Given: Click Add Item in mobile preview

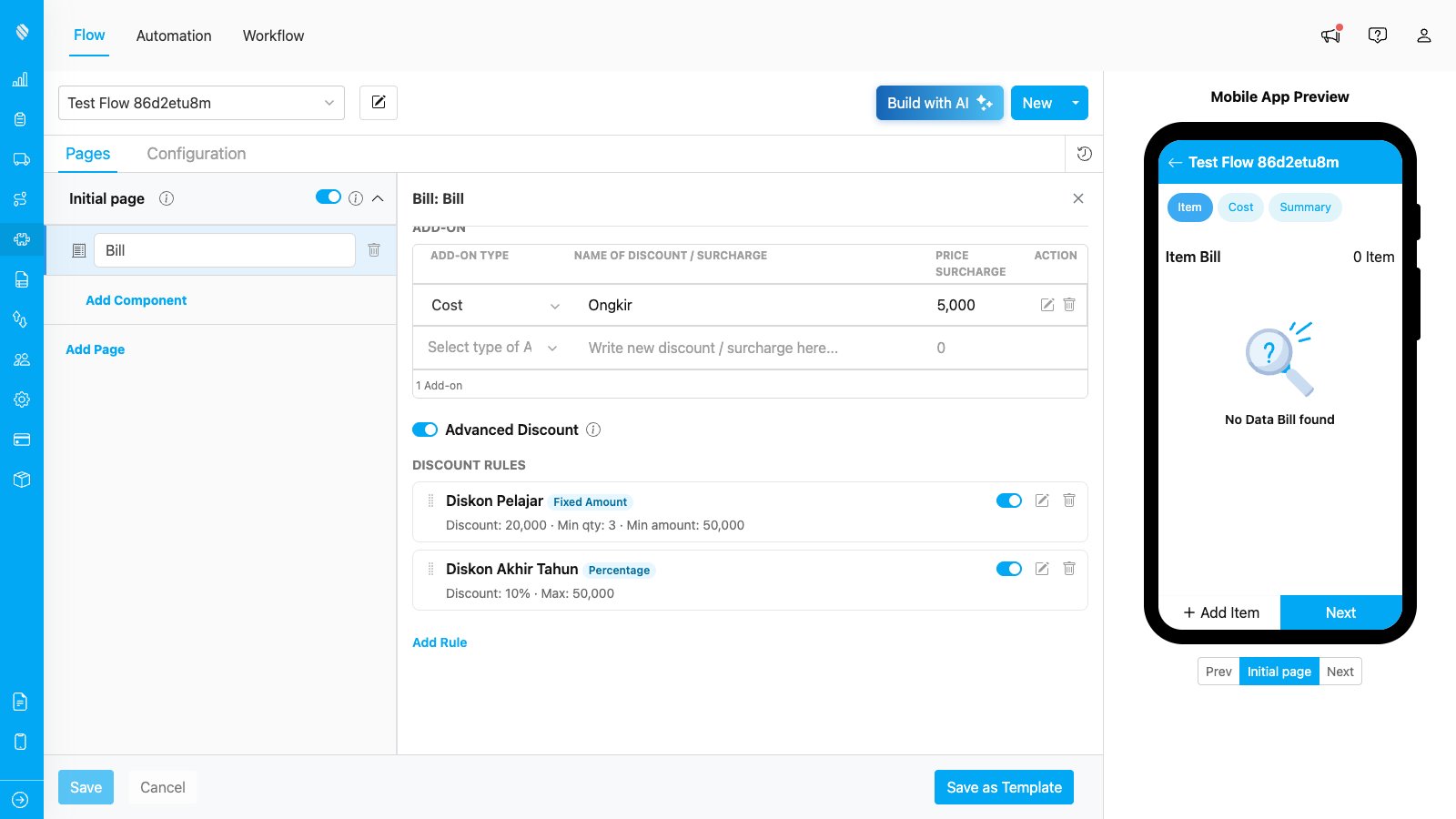Looking at the screenshot, I should (1220, 612).
